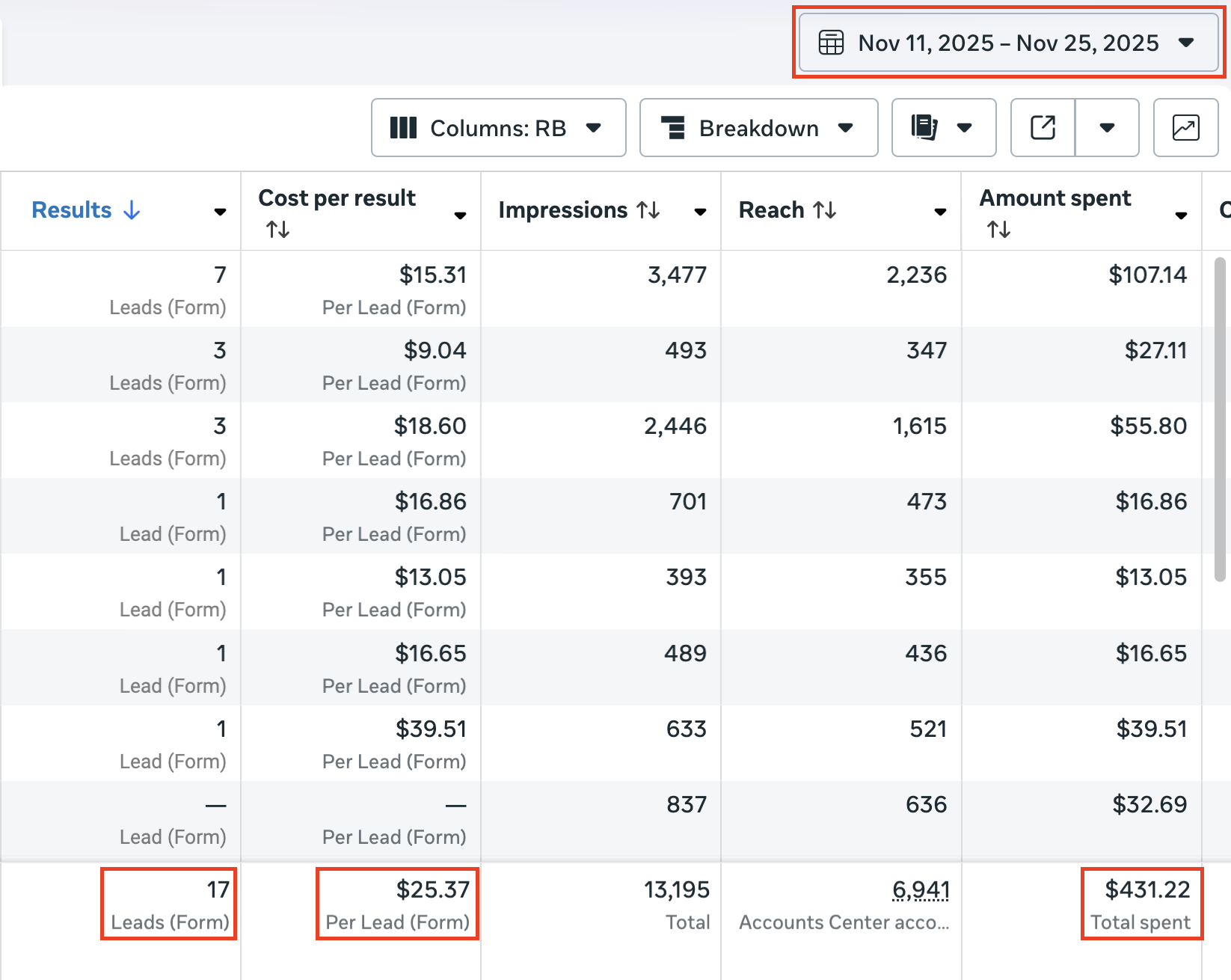Click the calendar icon in date range selector
Image resolution: width=1231 pixels, height=980 pixels.
click(x=831, y=43)
